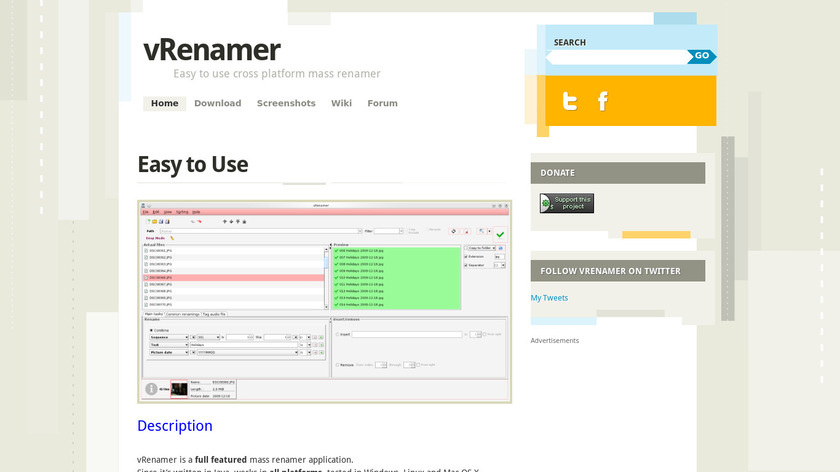Viewport: 840px width, 472px height.
Task: Click the Description heading link
Action: [x=175, y=425]
